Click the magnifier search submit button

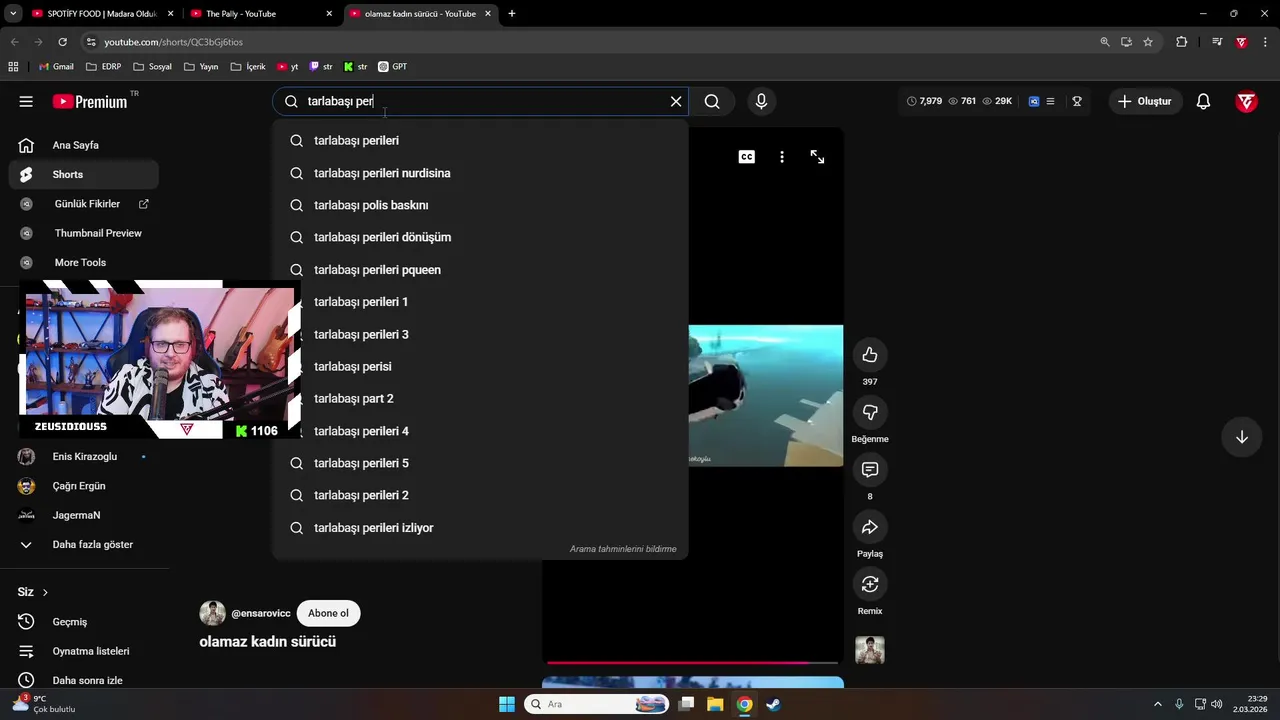click(x=712, y=101)
